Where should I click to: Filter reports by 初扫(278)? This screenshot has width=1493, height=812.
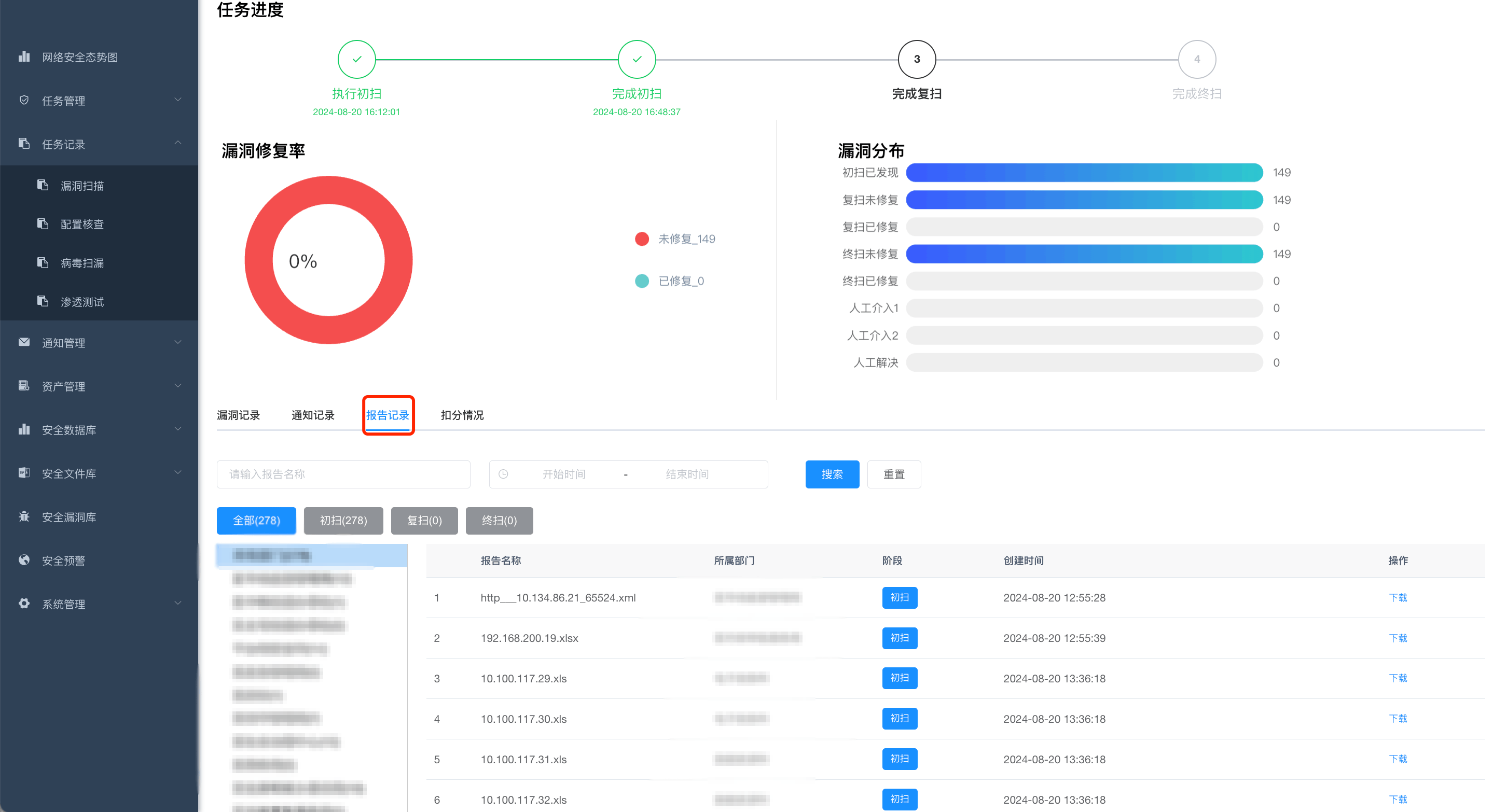(x=343, y=521)
